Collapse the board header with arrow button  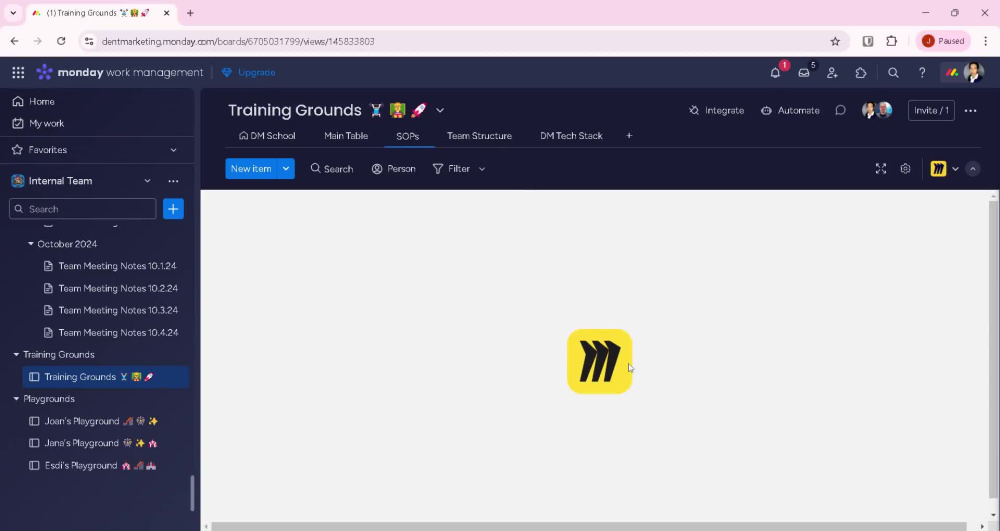pyautogui.click(x=973, y=169)
